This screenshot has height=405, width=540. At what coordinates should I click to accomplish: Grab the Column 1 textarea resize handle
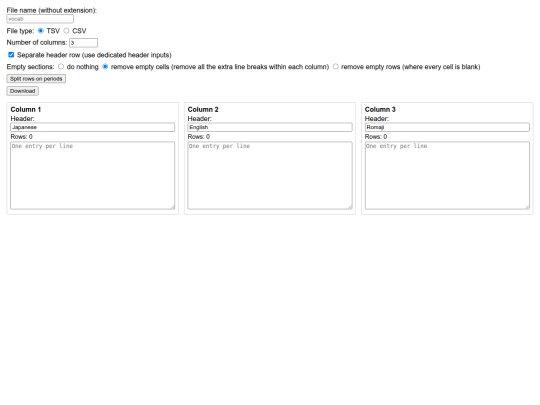(173, 207)
